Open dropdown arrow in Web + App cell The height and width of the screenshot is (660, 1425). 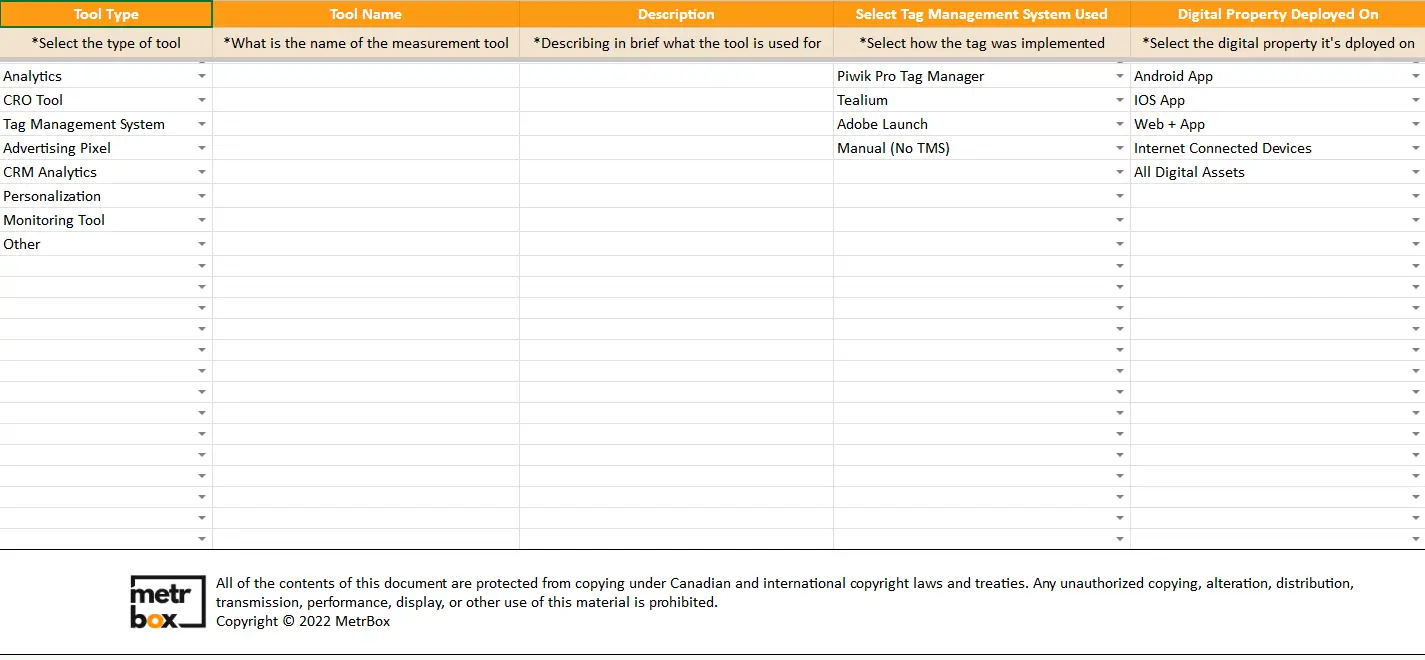click(x=1416, y=124)
